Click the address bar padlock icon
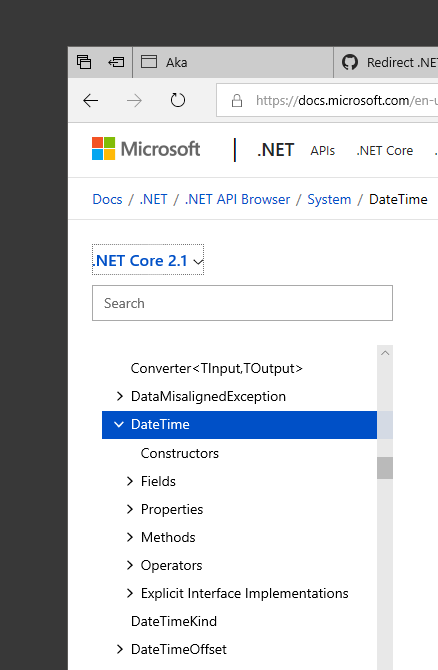 tap(237, 101)
